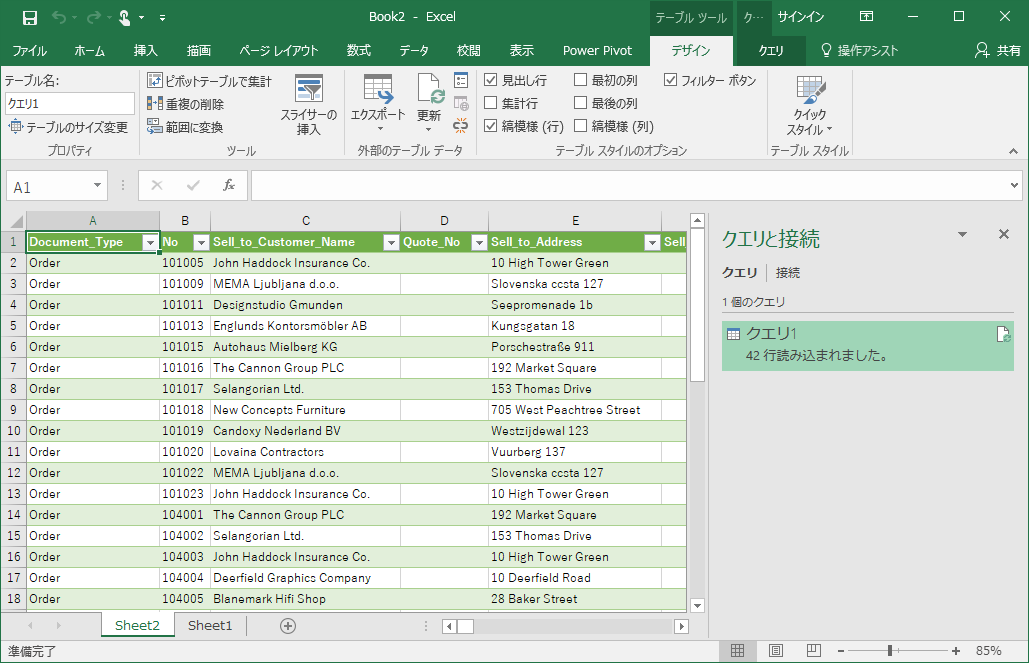Select query クエリ1 in the pane
The image size is (1029, 663).
coord(868,345)
